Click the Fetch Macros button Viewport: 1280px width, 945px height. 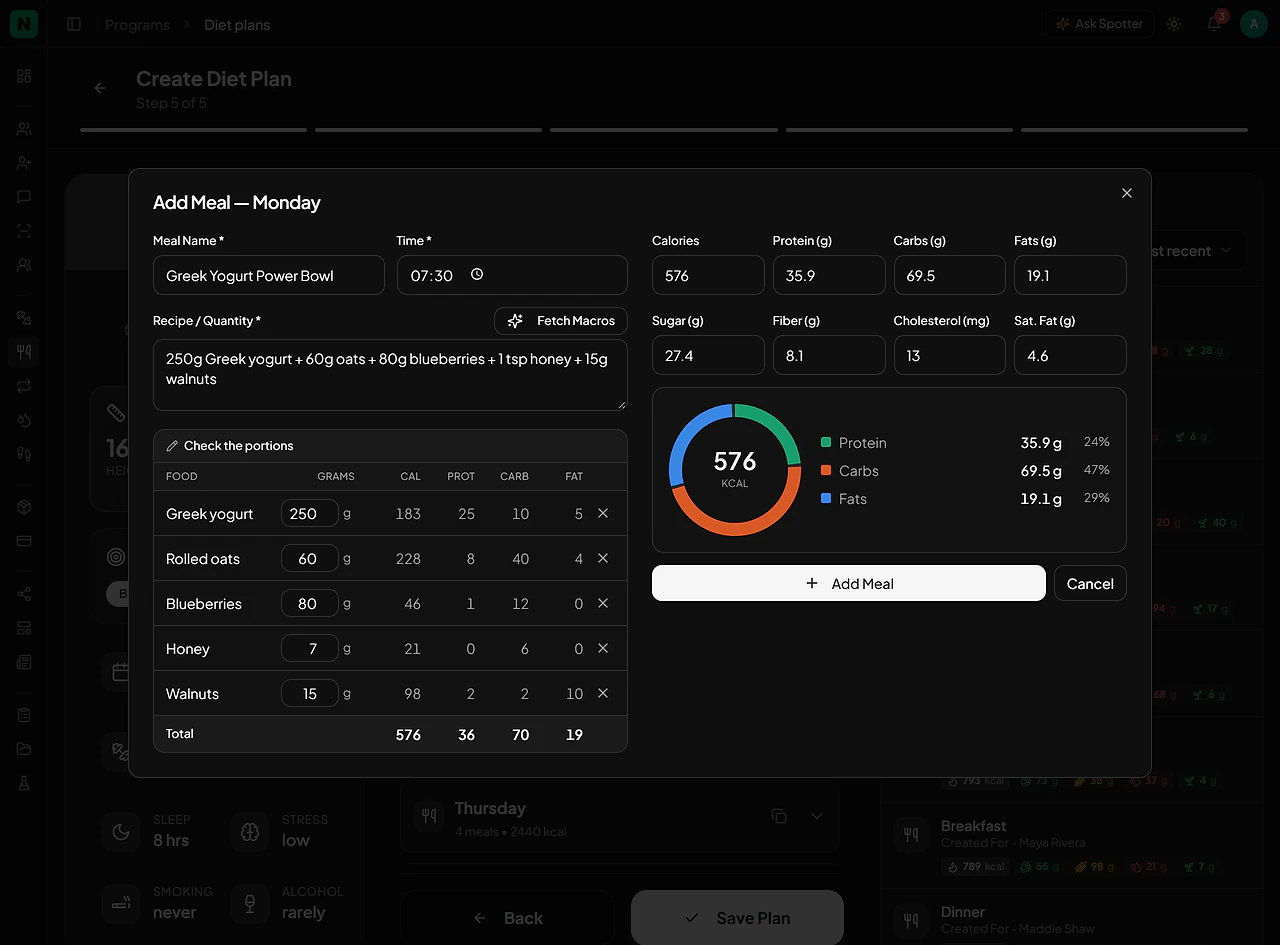[561, 321]
